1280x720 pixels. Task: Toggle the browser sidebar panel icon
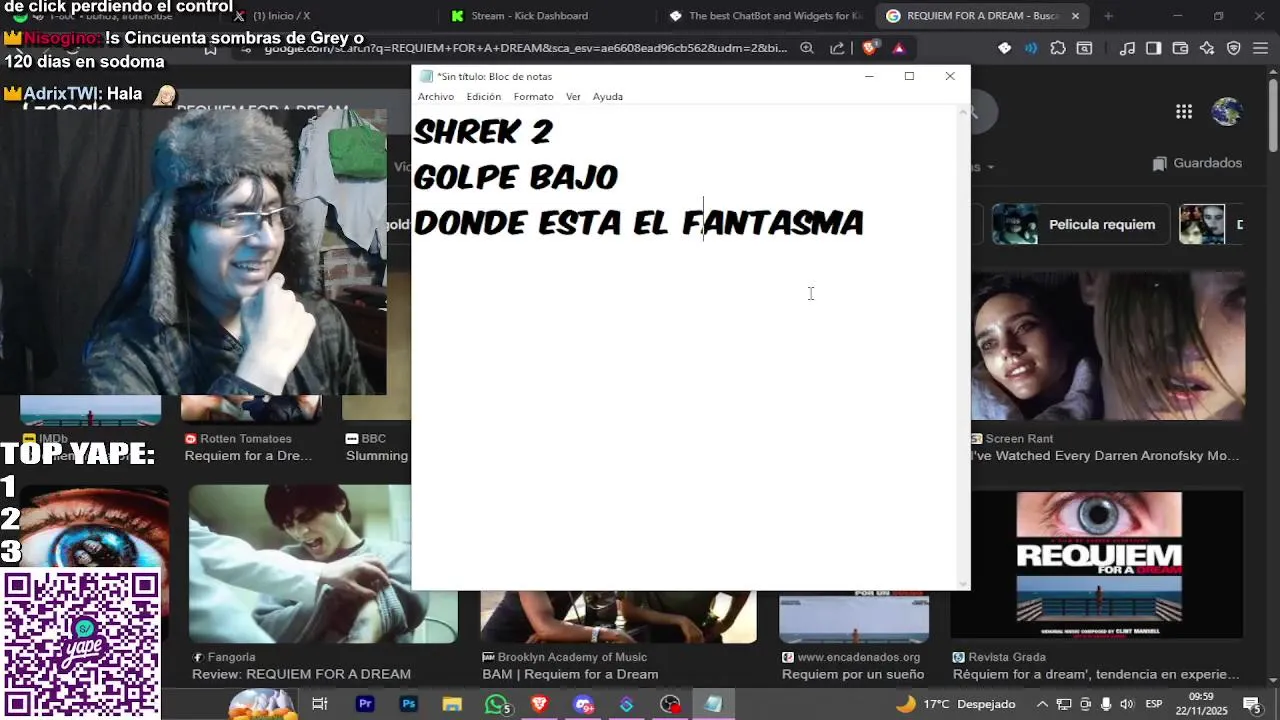[x=1153, y=48]
